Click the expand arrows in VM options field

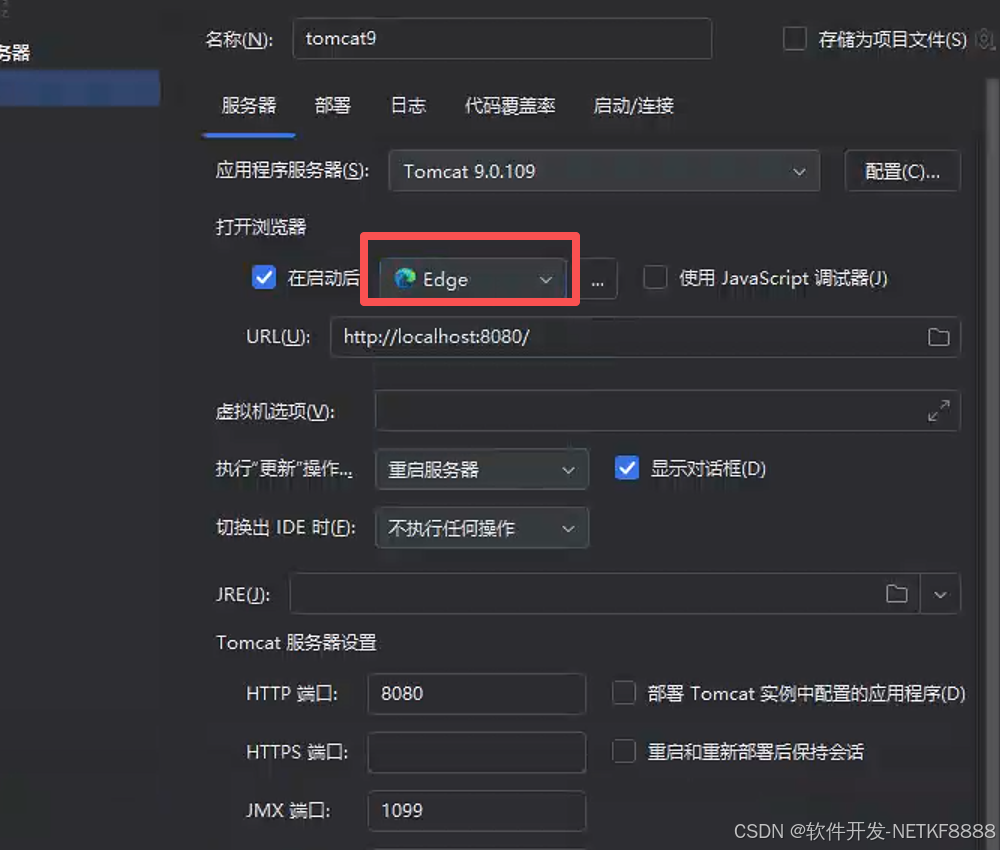pyautogui.click(x=938, y=411)
